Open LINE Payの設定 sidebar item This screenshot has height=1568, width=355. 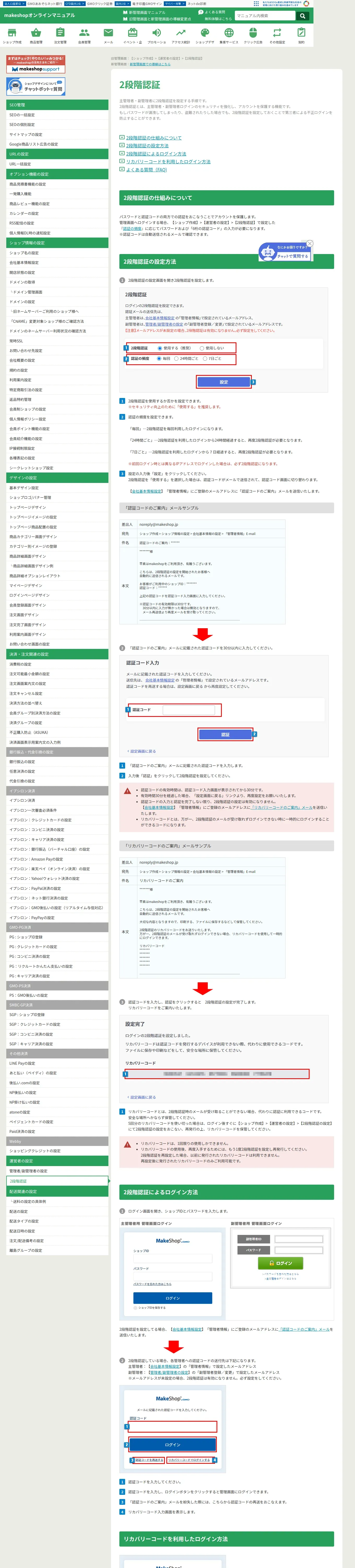(57, 1063)
